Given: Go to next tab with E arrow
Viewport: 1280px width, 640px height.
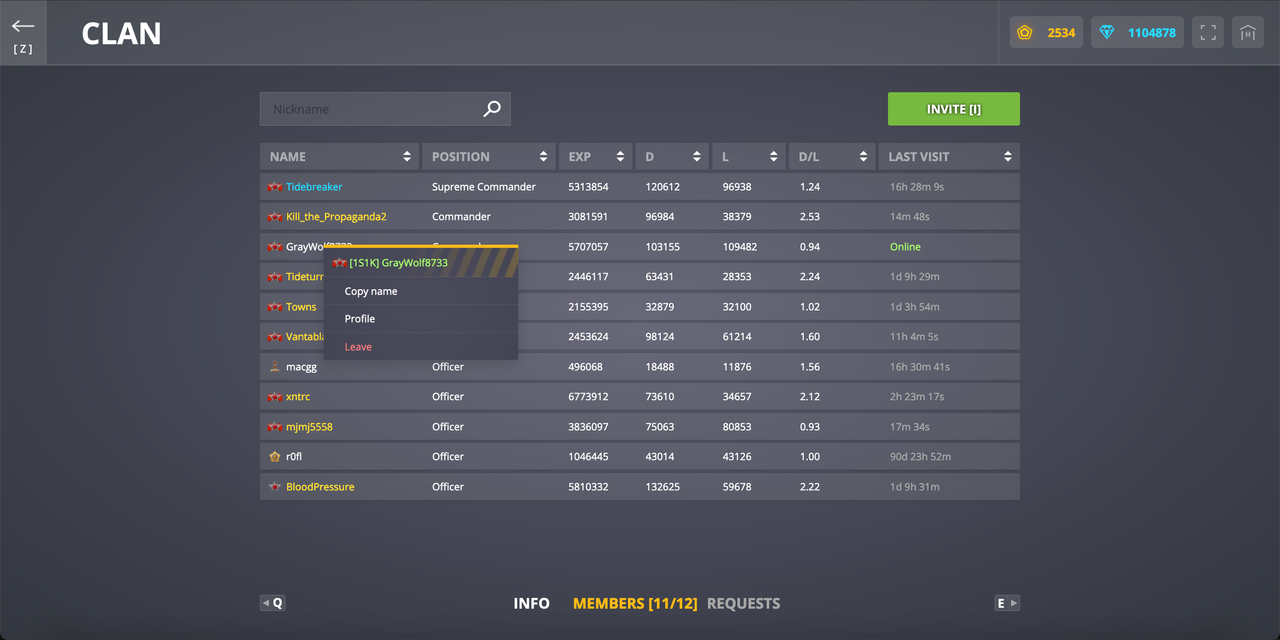Looking at the screenshot, I should [1007, 603].
